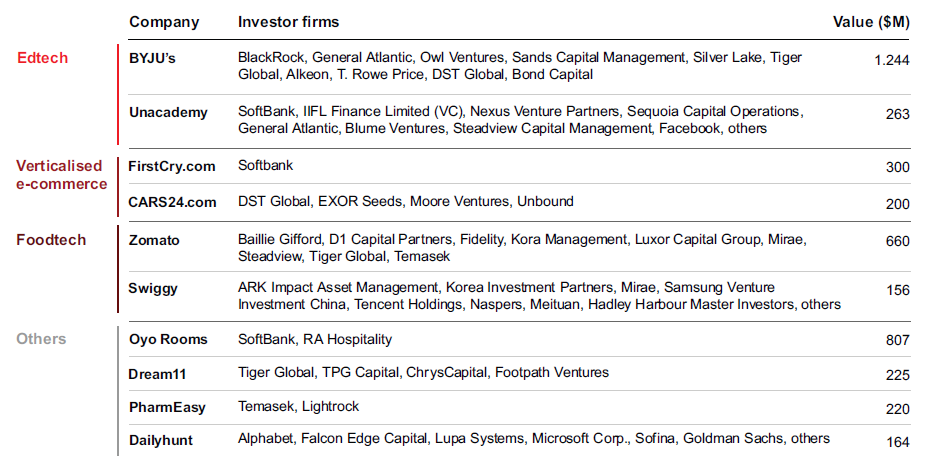Click the Investor firms column header
The height and width of the screenshot is (472, 945).
288,22
